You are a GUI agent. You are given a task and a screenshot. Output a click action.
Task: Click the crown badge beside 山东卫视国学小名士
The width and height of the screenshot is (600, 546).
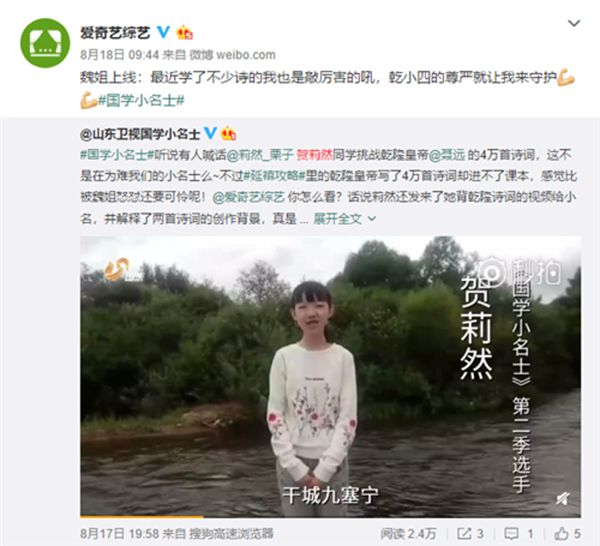[x=228, y=134]
